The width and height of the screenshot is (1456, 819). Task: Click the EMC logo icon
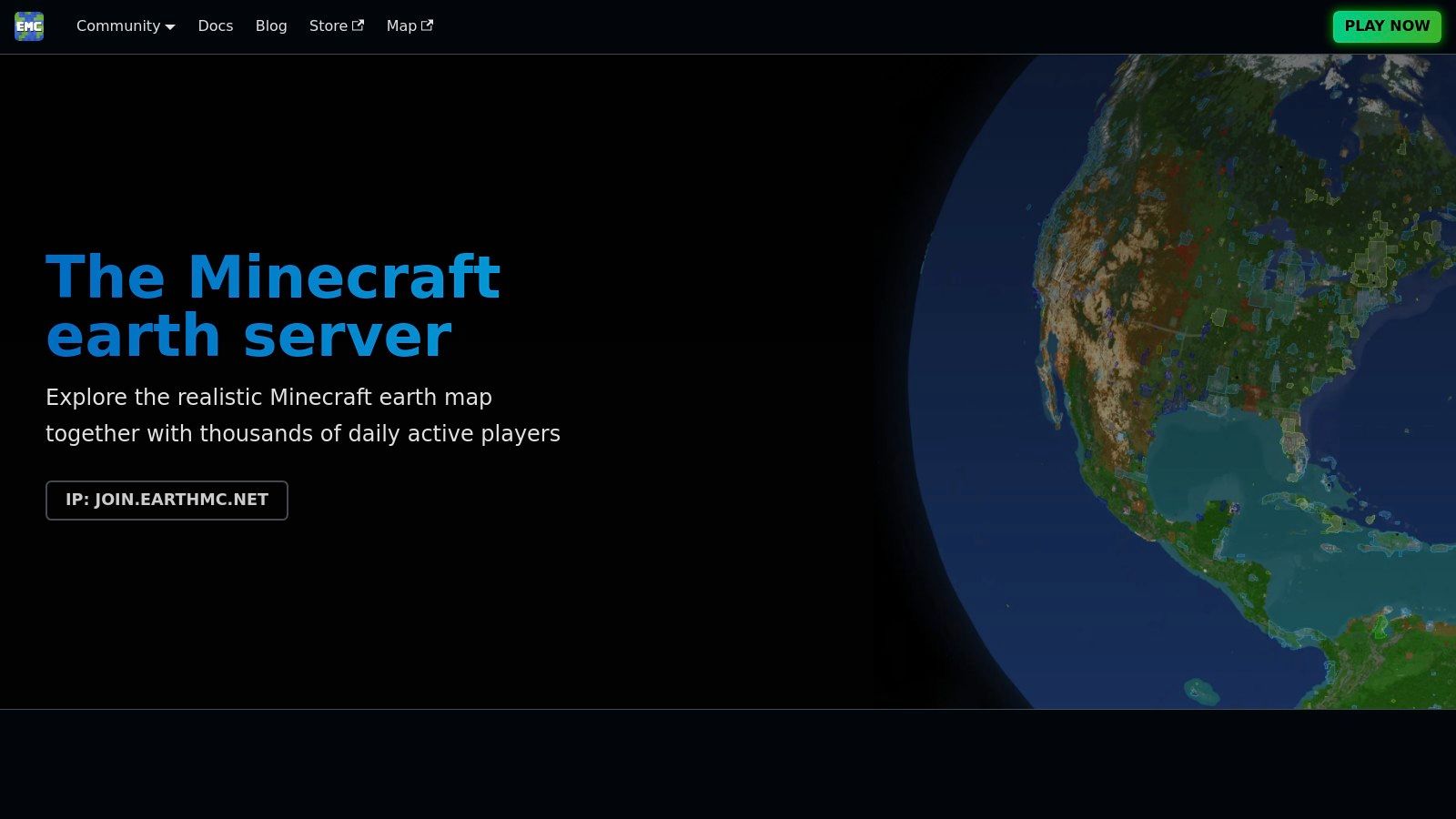(29, 26)
